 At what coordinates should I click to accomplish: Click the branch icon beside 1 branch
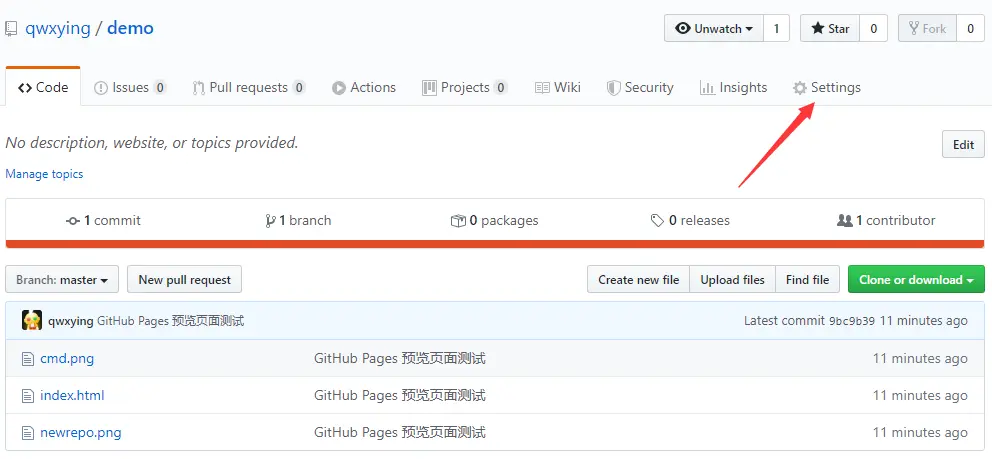click(271, 221)
